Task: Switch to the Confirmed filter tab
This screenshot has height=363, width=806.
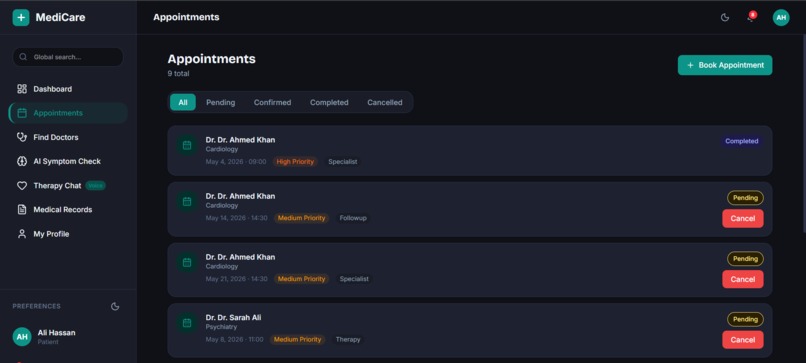Action: 272,102
